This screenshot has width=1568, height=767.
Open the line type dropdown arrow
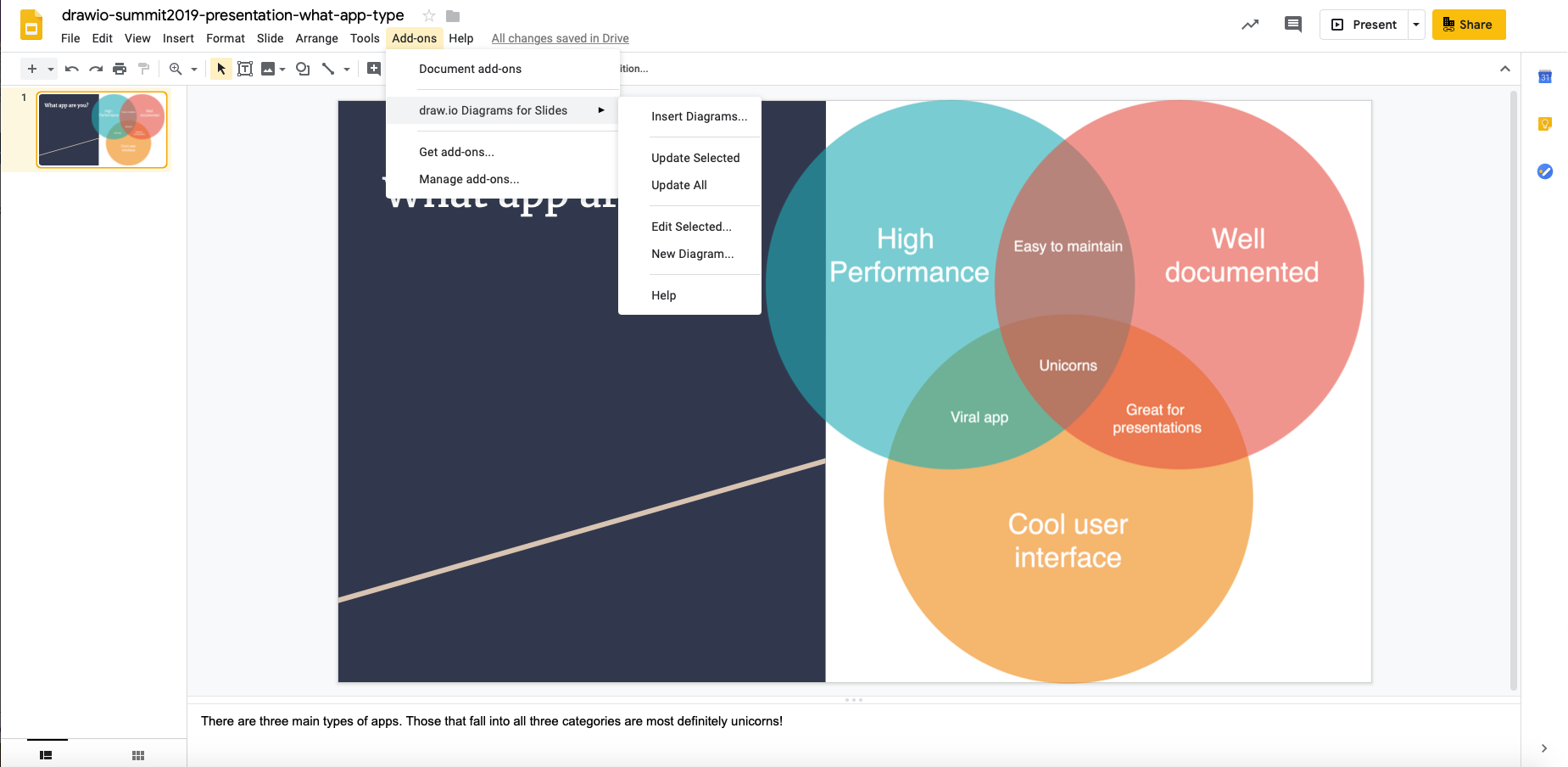point(347,69)
